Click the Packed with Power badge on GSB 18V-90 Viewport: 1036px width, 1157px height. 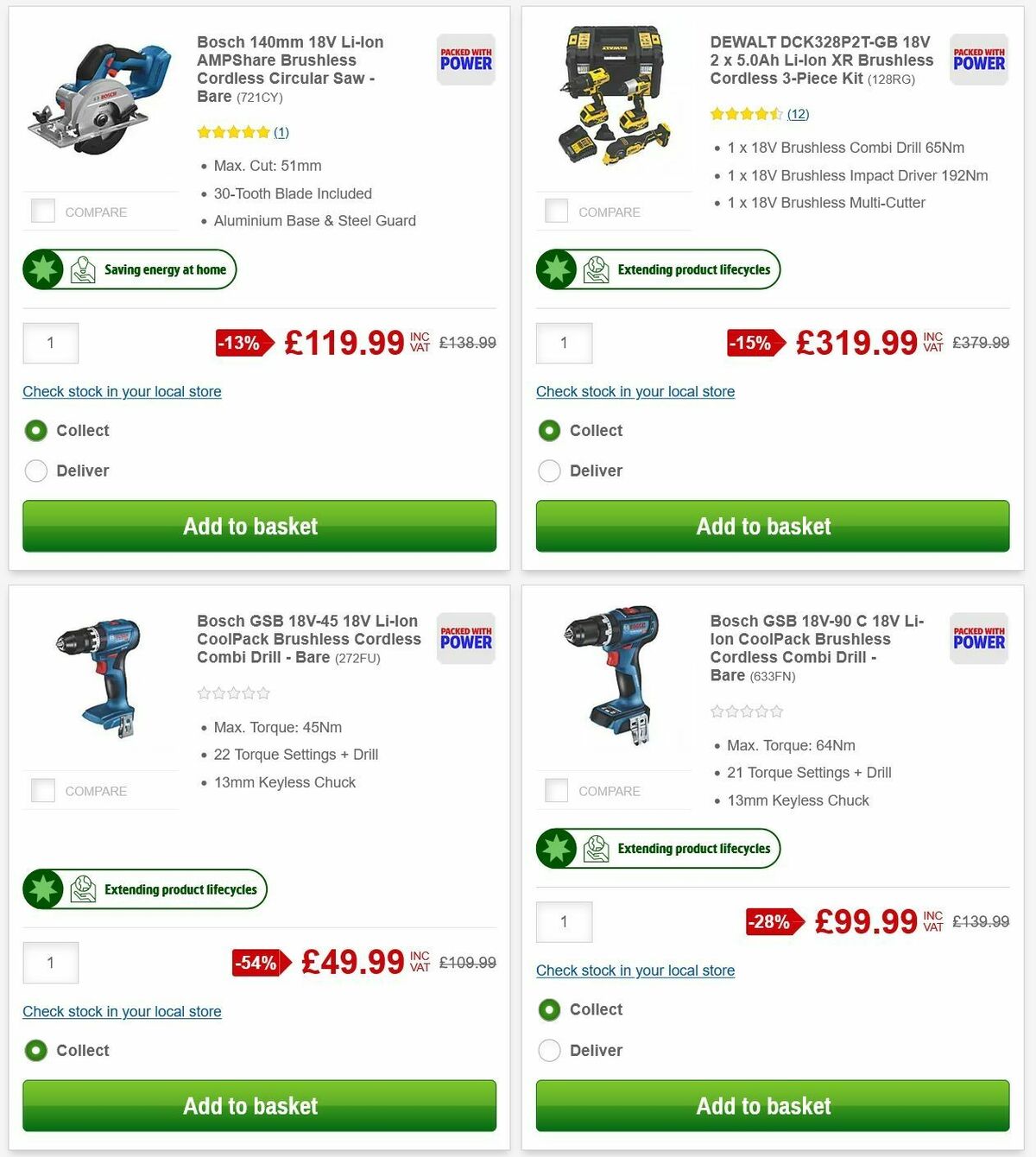tap(978, 639)
